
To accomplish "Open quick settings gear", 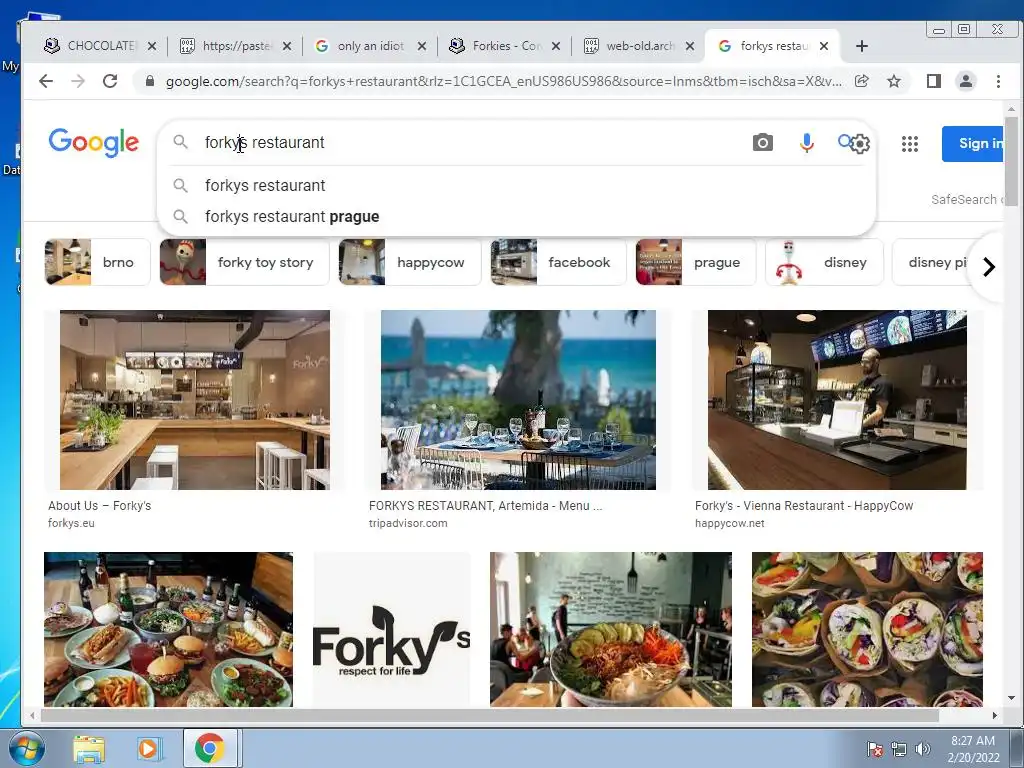I will pyautogui.click(x=861, y=144).
